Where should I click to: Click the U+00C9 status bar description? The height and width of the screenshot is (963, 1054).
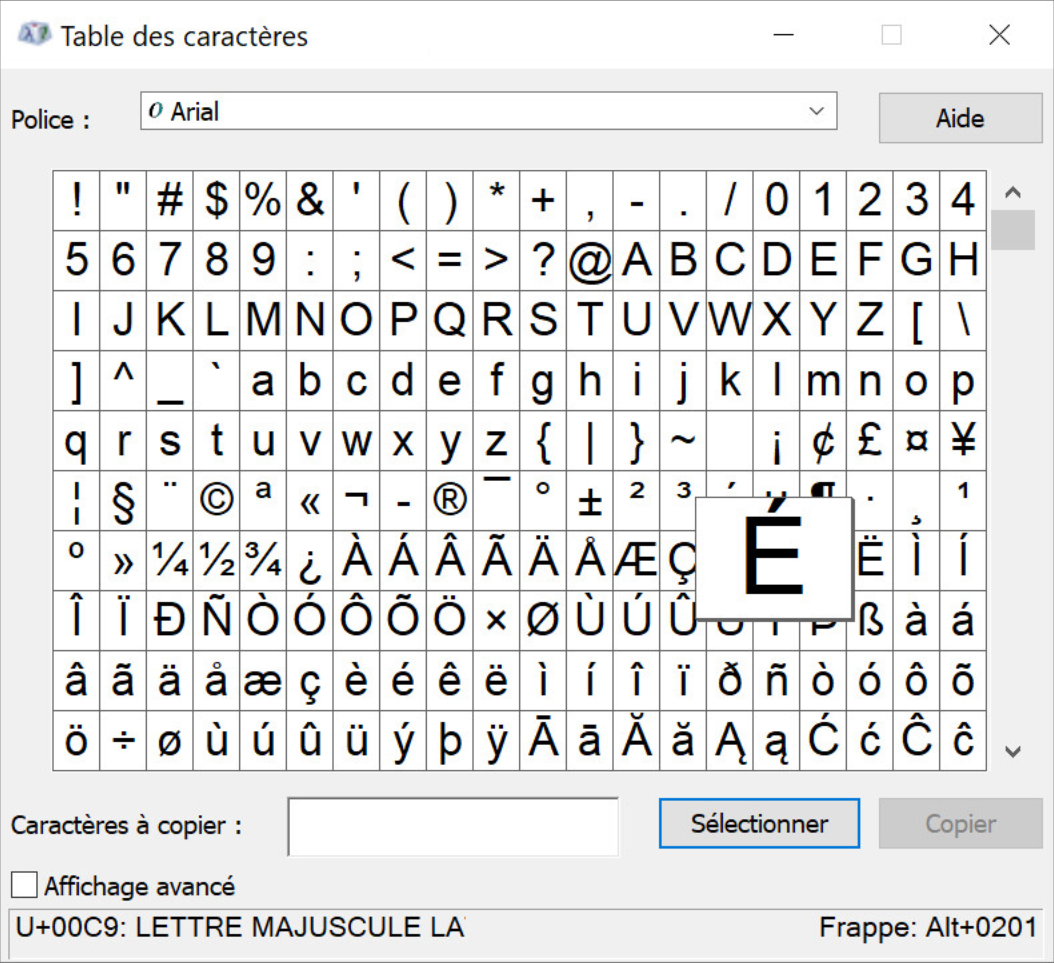tap(240, 927)
